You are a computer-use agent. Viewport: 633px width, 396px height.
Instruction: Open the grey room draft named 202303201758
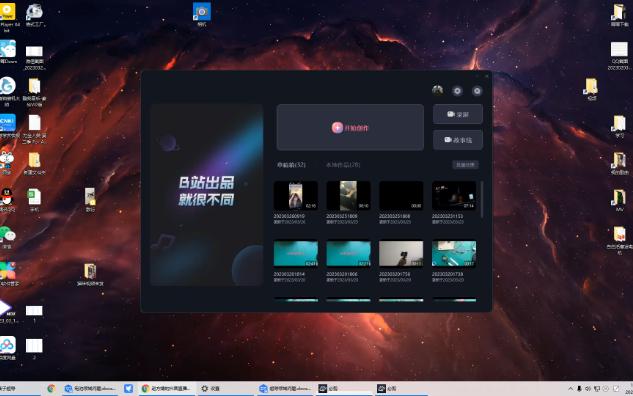tap(401, 254)
